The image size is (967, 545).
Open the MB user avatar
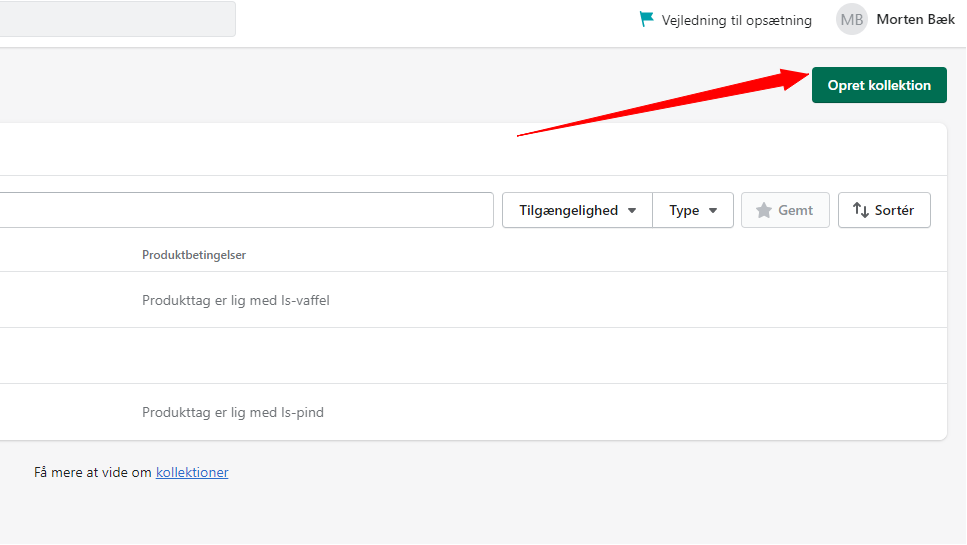pyautogui.click(x=852, y=19)
